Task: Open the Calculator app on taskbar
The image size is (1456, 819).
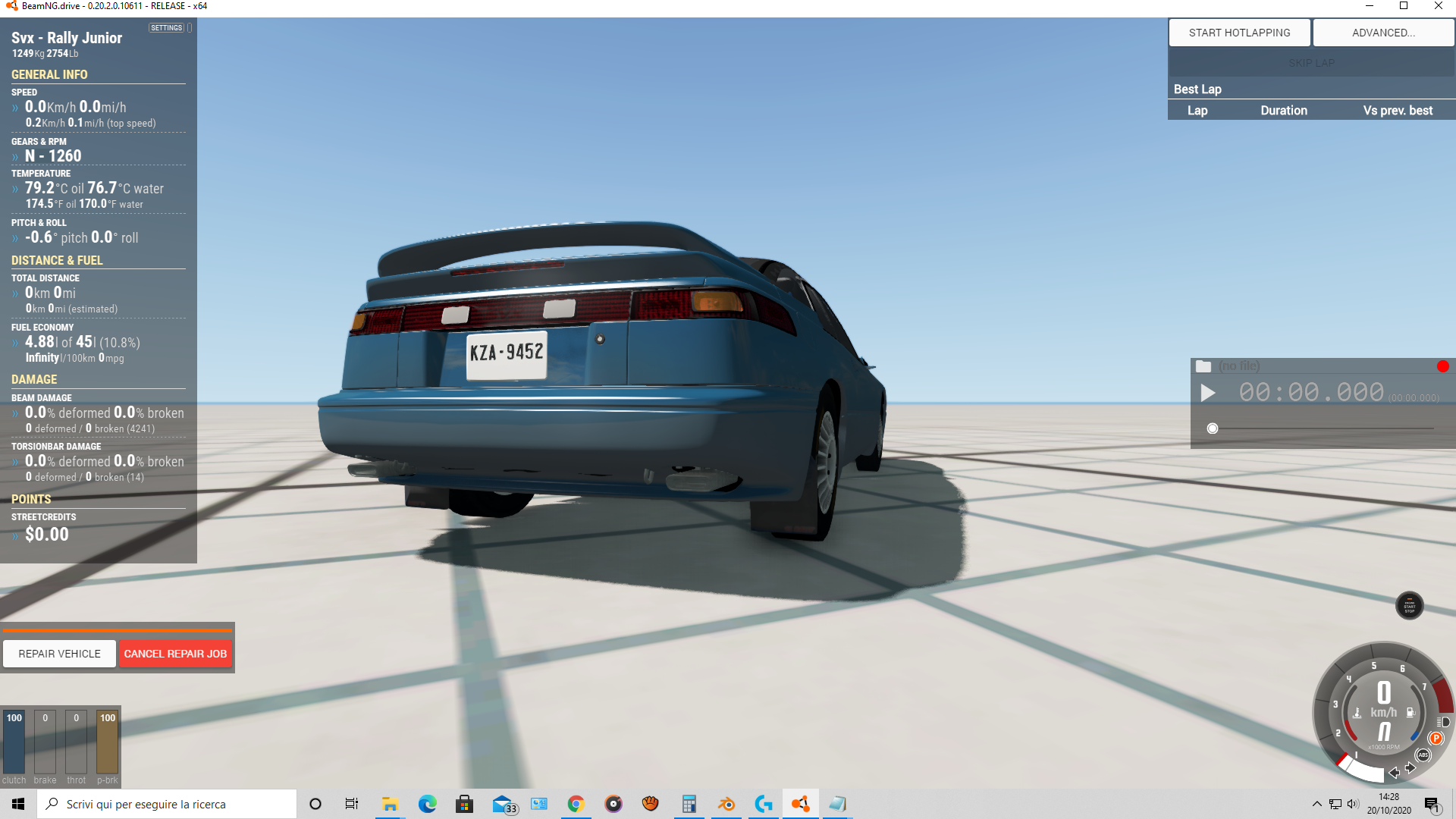Action: [689, 804]
